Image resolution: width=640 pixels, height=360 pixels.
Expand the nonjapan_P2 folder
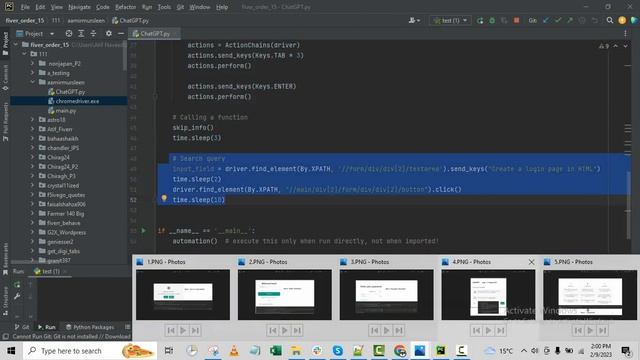coord(33,63)
